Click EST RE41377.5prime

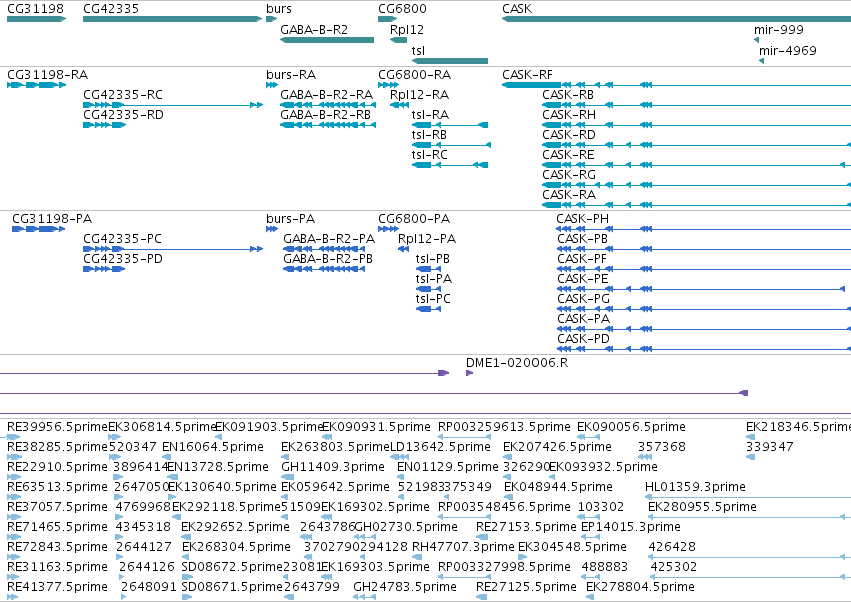click(57, 587)
